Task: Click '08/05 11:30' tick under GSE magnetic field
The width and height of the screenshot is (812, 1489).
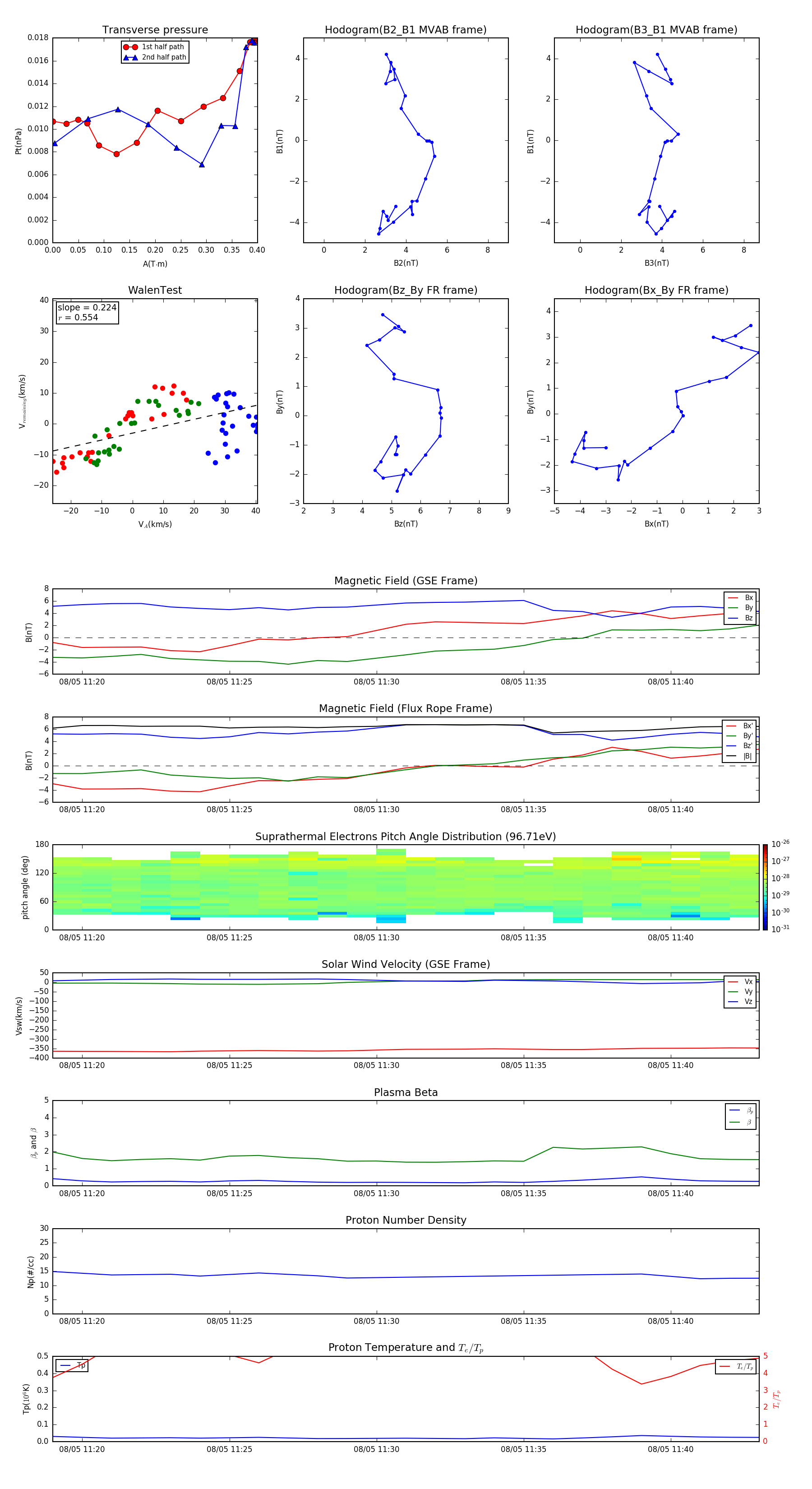Action: pos(376,682)
